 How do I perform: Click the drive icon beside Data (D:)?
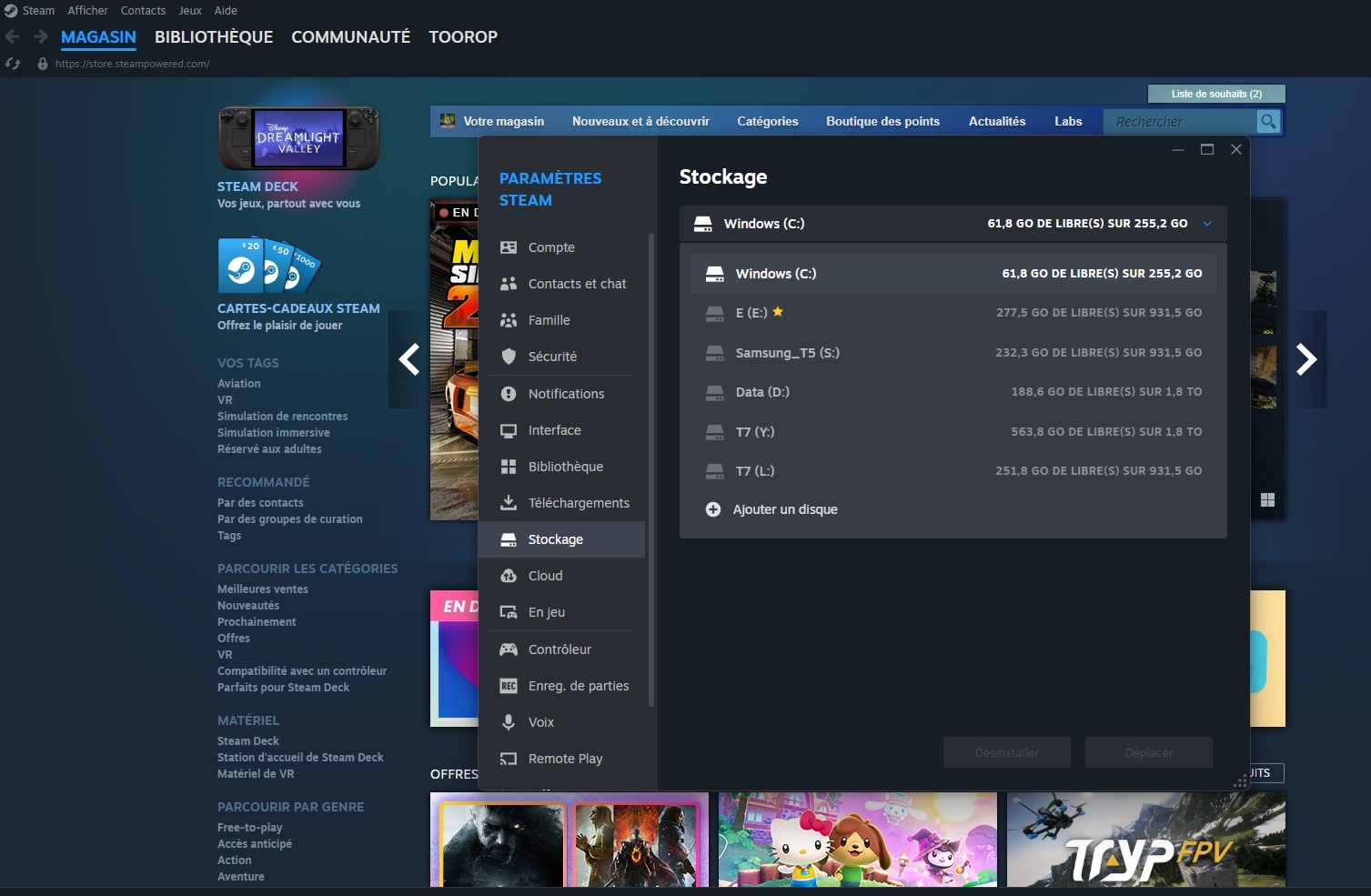715,392
